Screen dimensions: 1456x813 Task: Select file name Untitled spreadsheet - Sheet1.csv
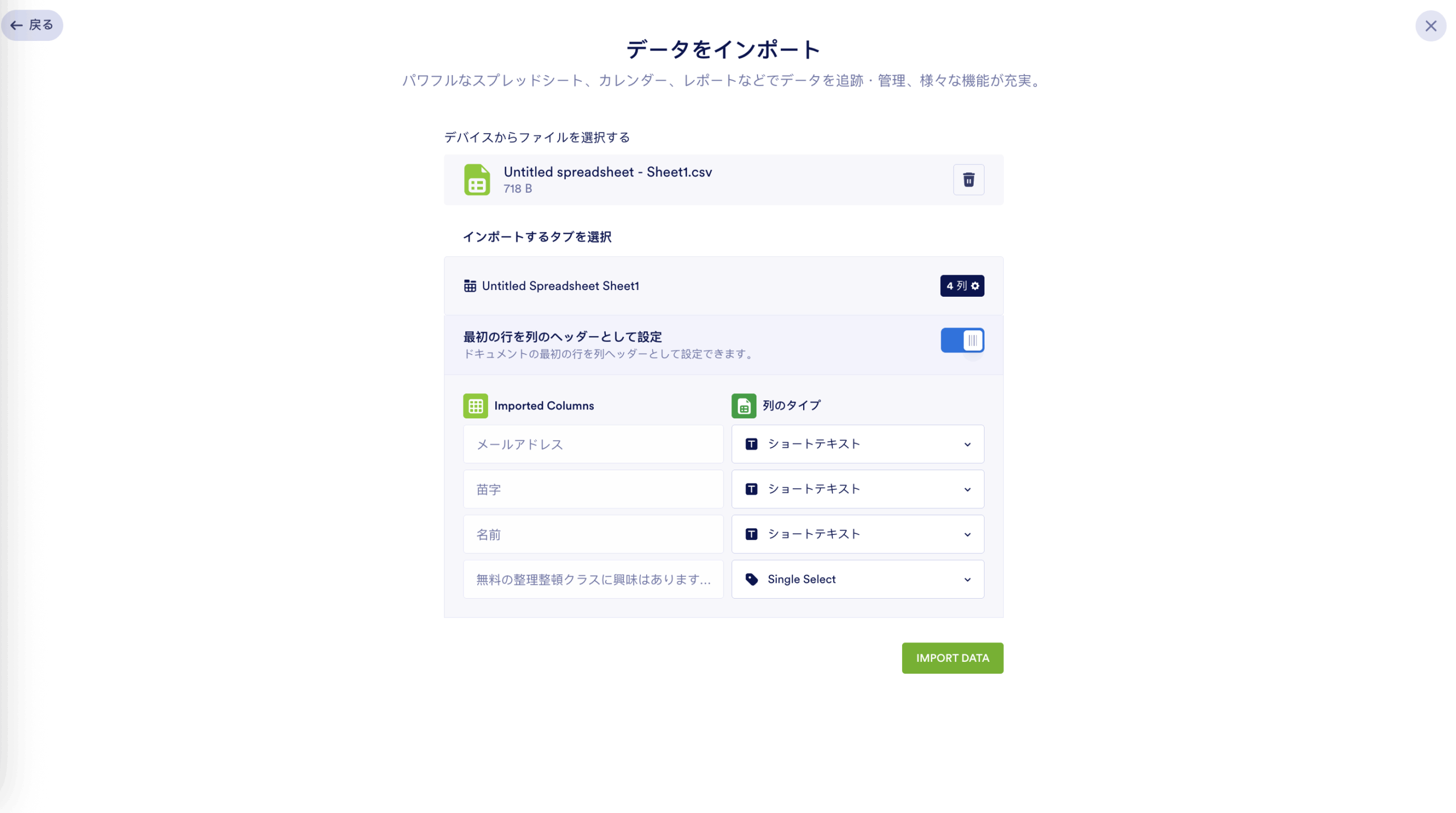607,172
